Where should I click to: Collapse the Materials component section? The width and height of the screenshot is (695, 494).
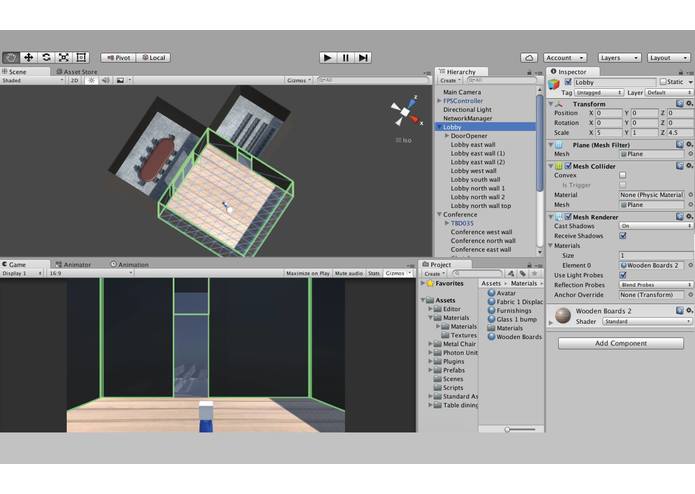[551, 245]
